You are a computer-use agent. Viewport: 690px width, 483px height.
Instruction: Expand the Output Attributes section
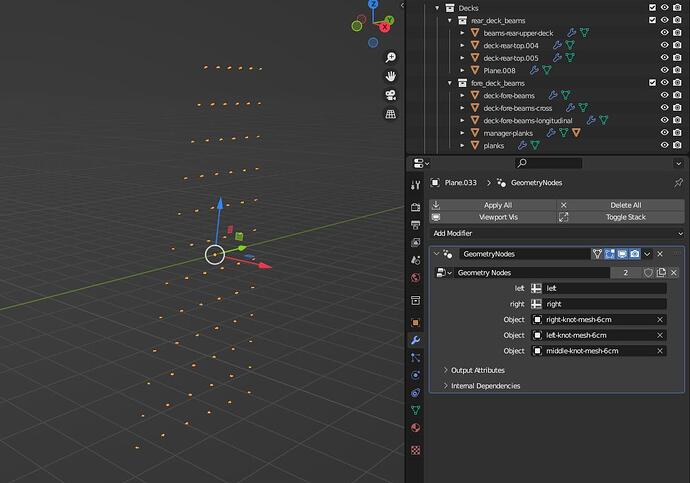click(477, 370)
